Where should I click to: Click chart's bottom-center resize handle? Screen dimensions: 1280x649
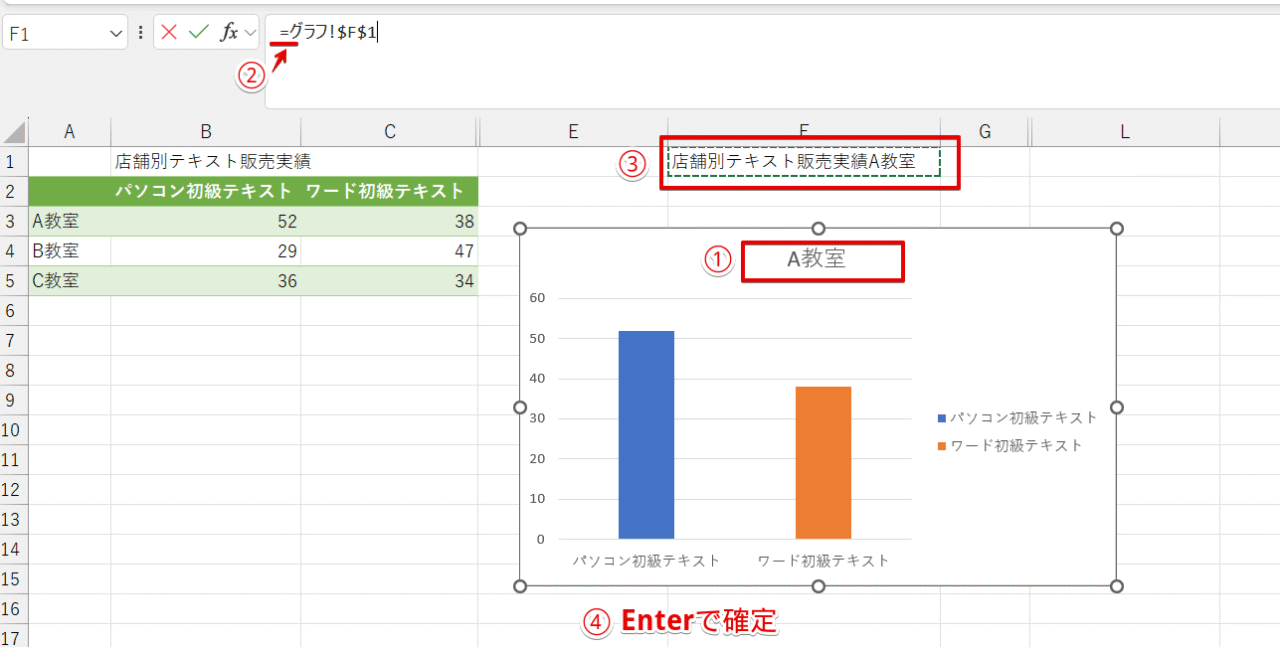(818, 586)
